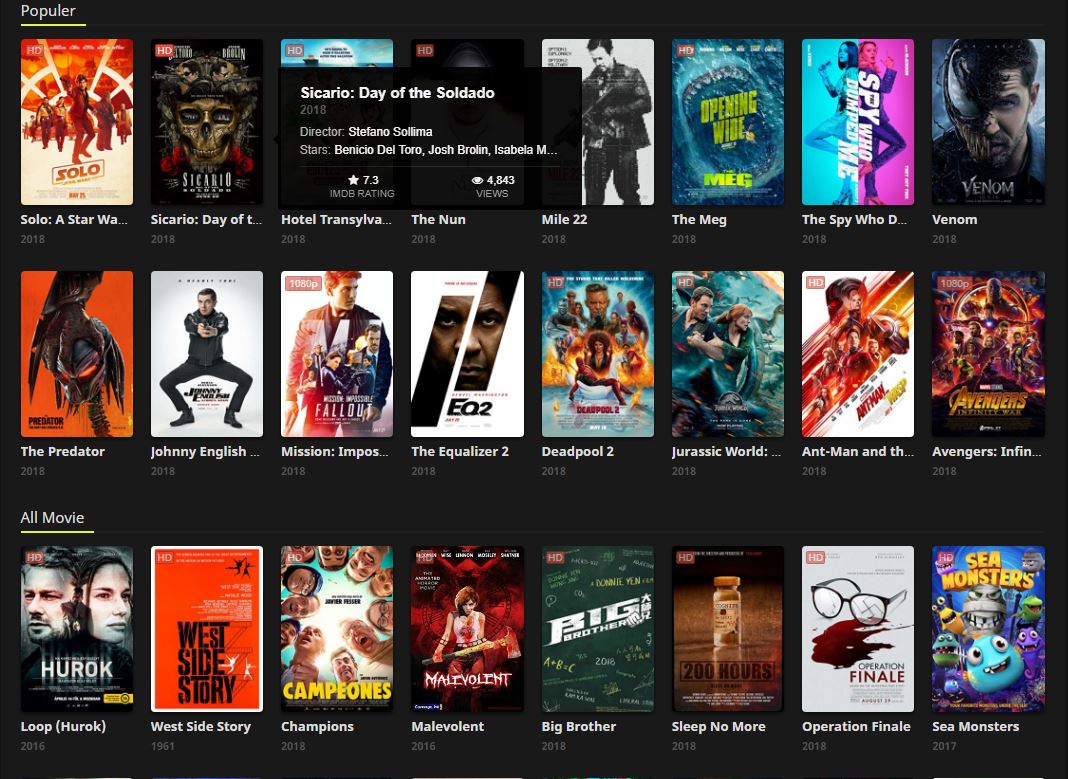Open the 200 Hours bottle poster
This screenshot has width=1068, height=779.
pos(727,629)
